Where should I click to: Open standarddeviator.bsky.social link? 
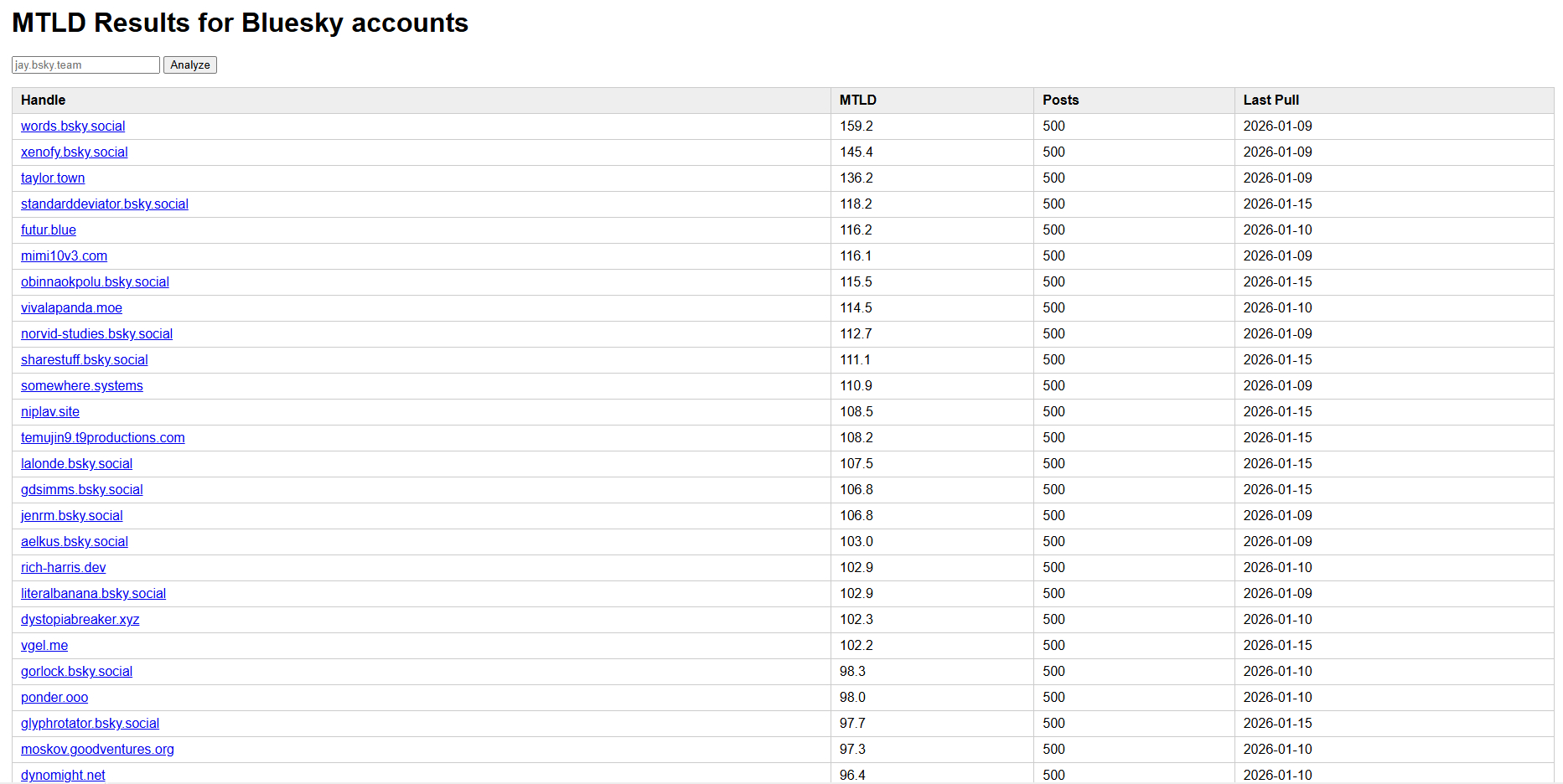click(105, 204)
